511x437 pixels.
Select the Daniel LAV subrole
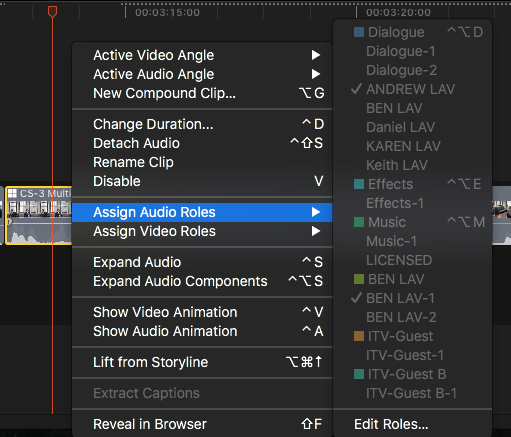click(x=413, y=127)
